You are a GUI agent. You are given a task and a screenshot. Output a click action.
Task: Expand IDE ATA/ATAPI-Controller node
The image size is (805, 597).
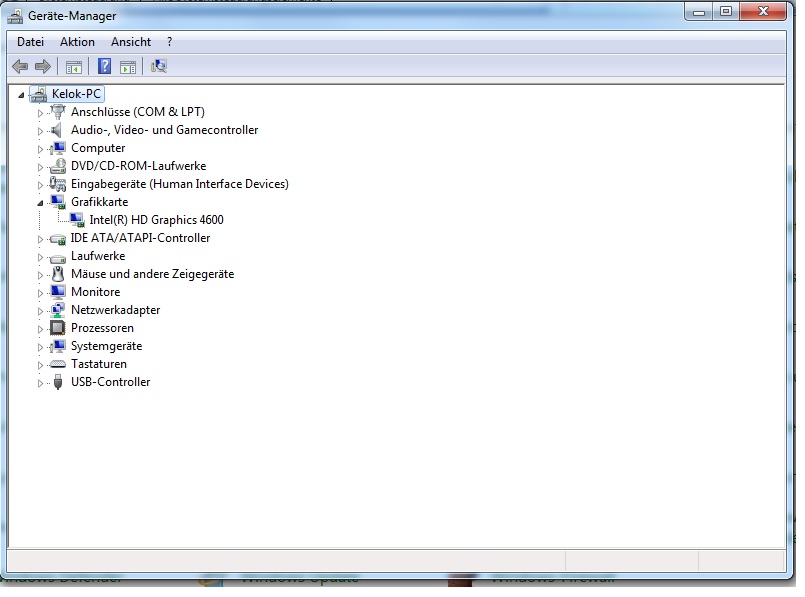[41, 239]
